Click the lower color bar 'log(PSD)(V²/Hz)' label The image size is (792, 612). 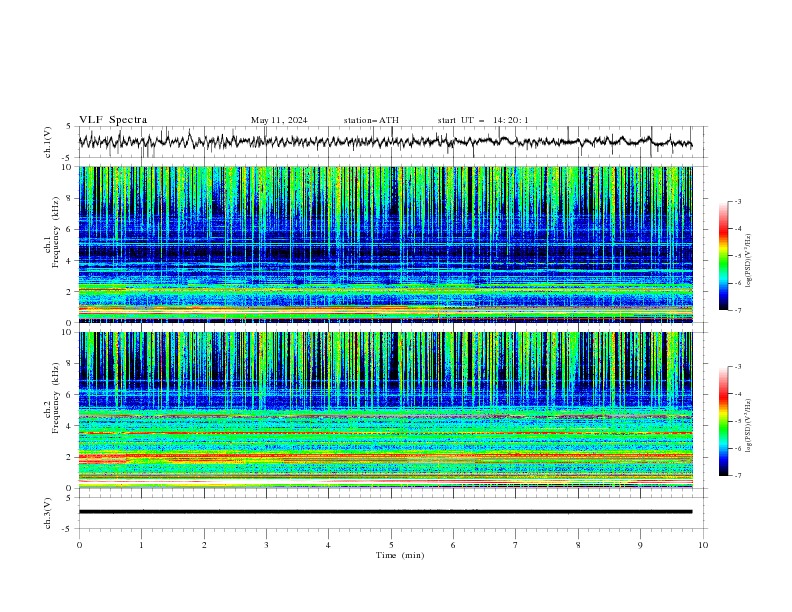point(748,426)
